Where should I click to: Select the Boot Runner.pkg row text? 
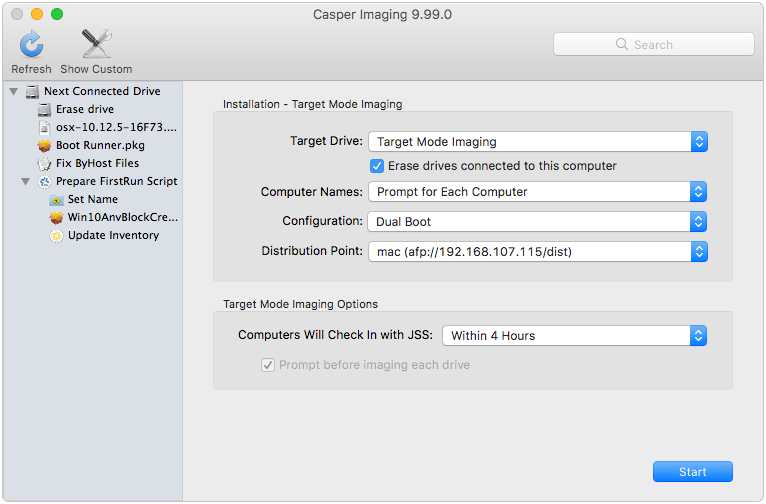[100, 146]
